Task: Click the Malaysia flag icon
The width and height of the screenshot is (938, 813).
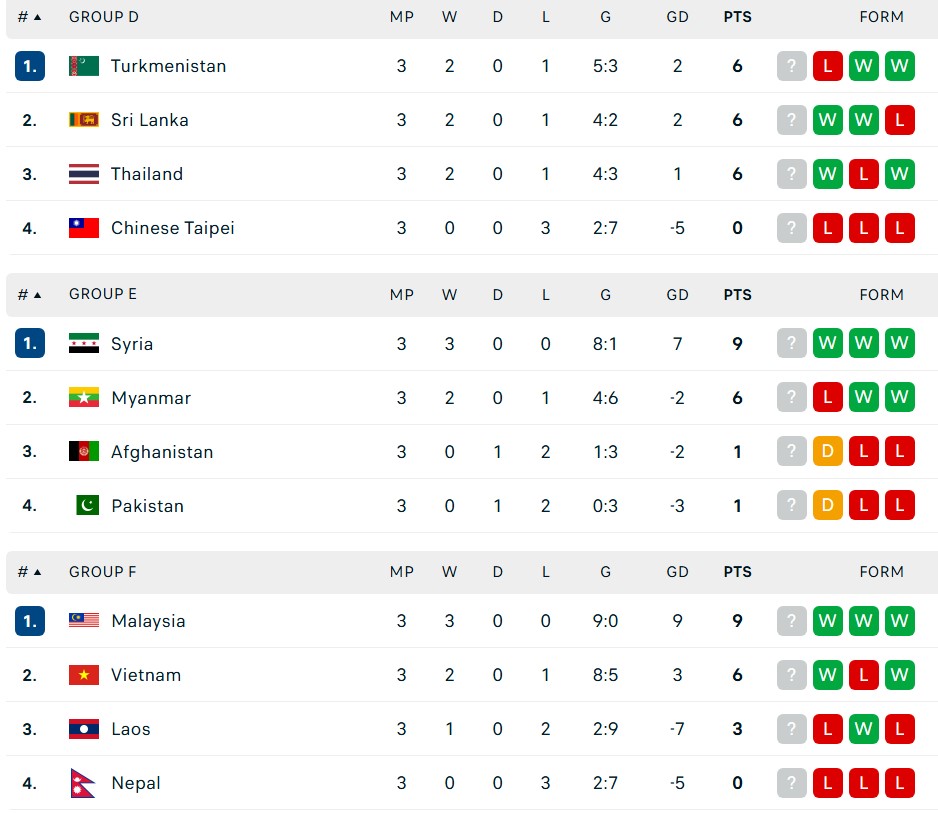Action: pos(84,621)
